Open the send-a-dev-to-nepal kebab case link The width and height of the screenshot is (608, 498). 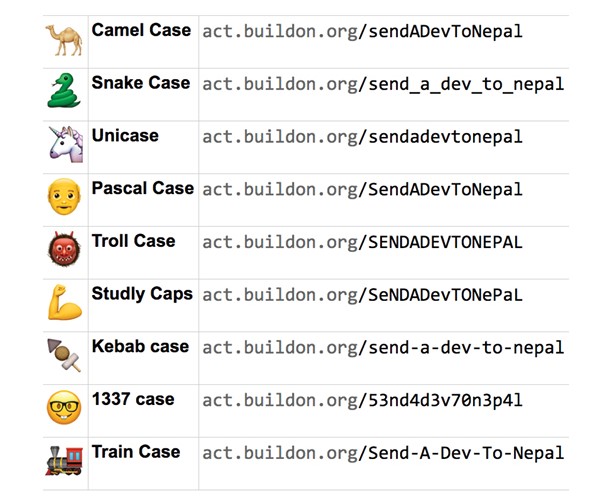click(x=383, y=348)
